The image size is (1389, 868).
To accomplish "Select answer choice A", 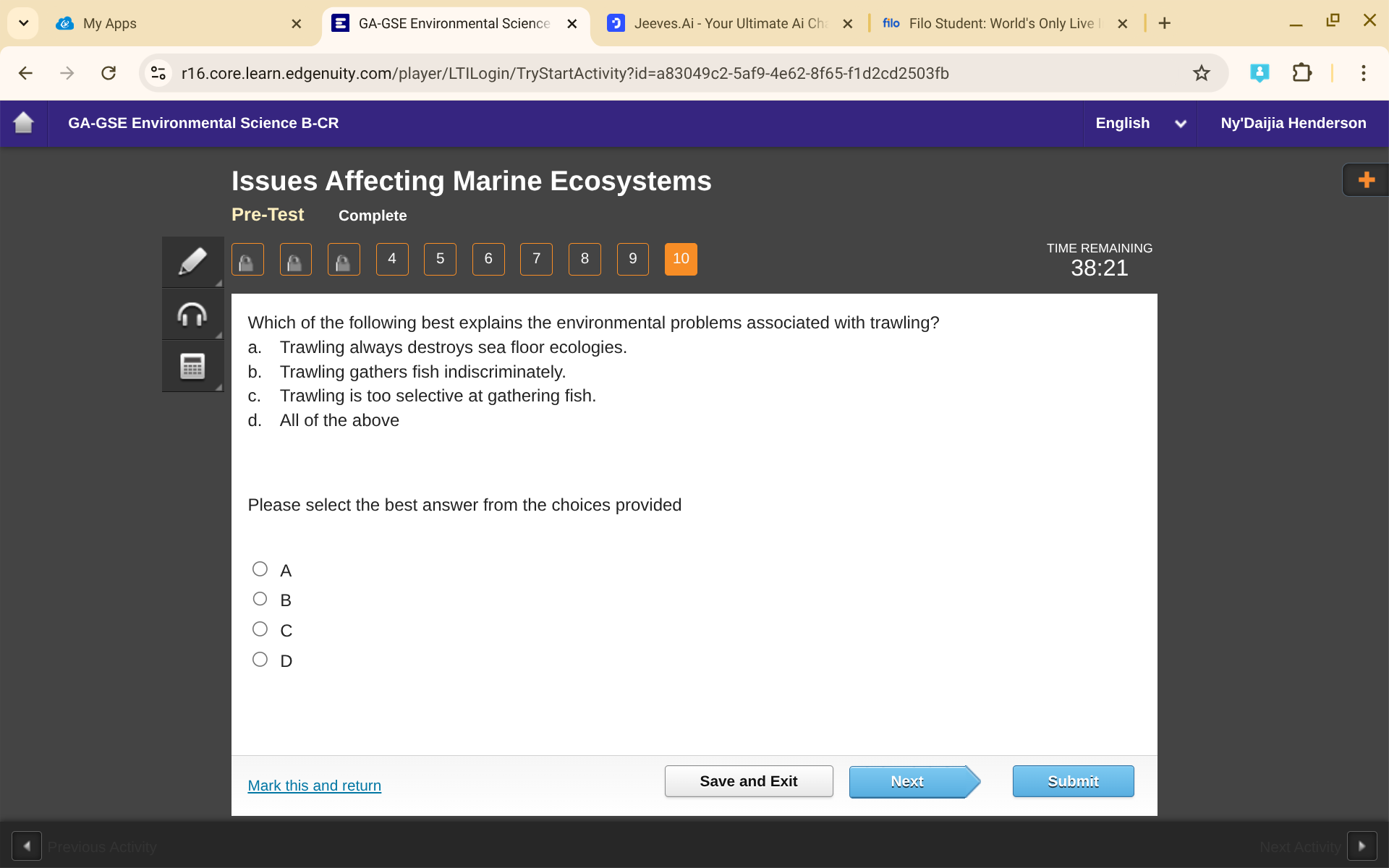I will [260, 569].
